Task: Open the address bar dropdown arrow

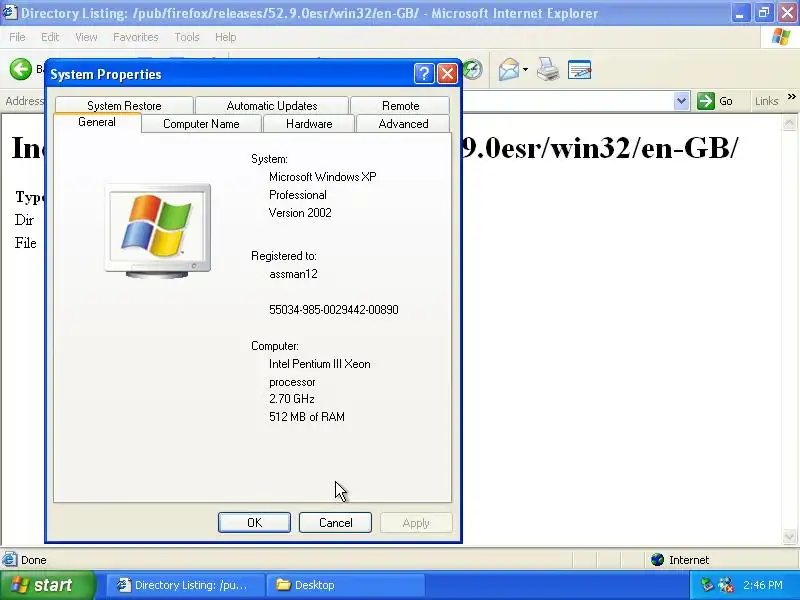Action: [681, 101]
